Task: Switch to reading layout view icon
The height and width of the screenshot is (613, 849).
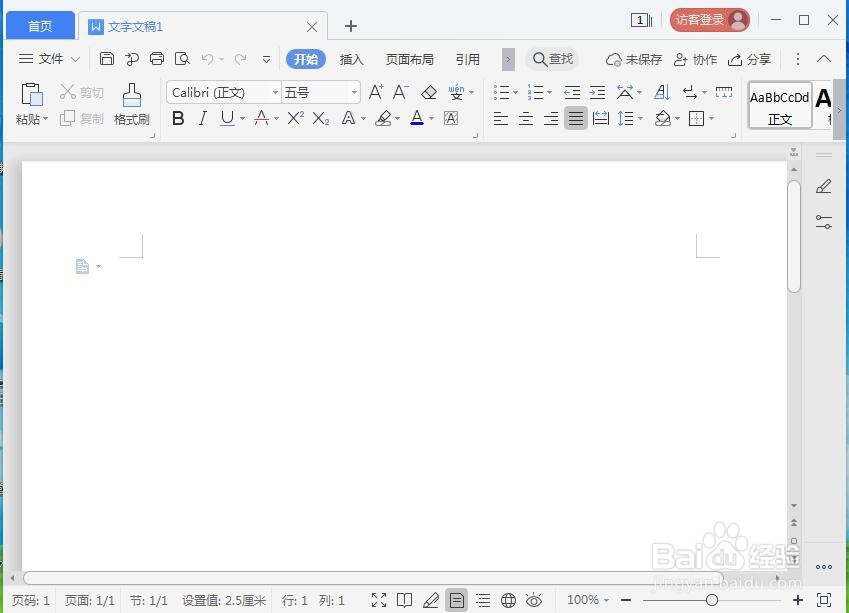Action: pos(404,599)
